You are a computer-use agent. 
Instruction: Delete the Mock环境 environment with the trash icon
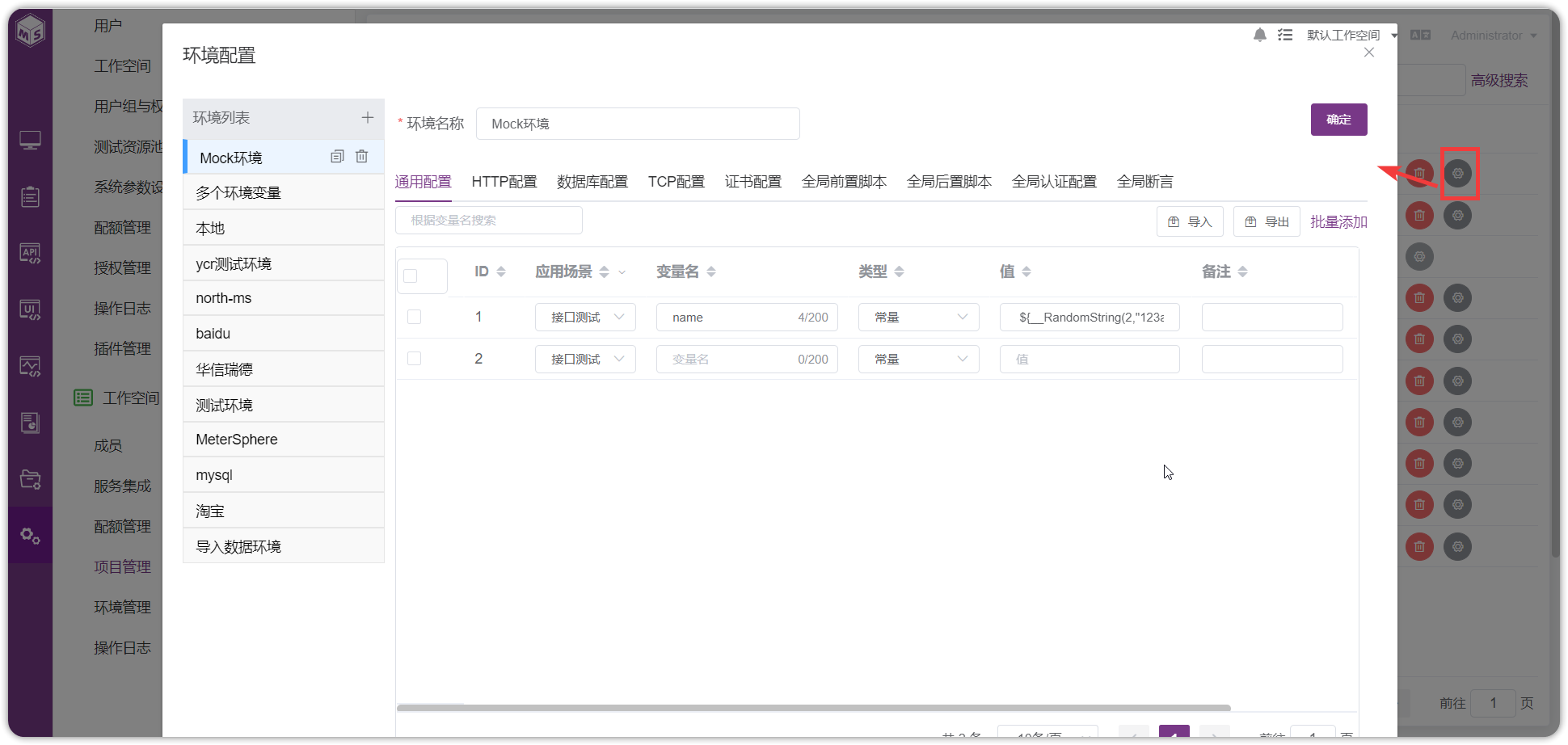362,157
